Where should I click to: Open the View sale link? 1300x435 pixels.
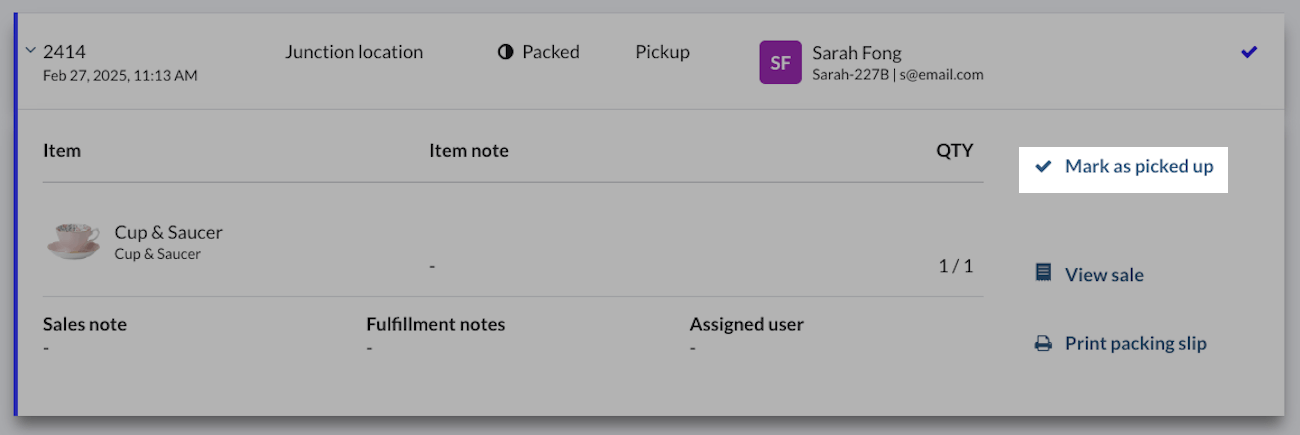point(1104,274)
